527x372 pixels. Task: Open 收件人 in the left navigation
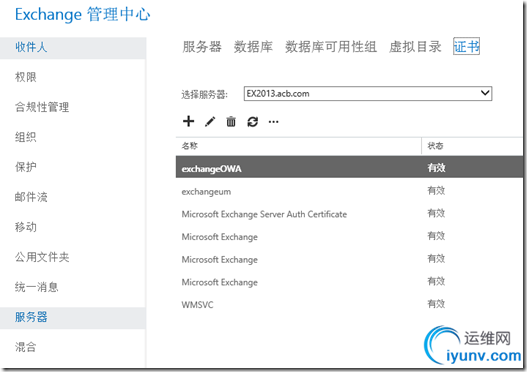click(x=73, y=47)
